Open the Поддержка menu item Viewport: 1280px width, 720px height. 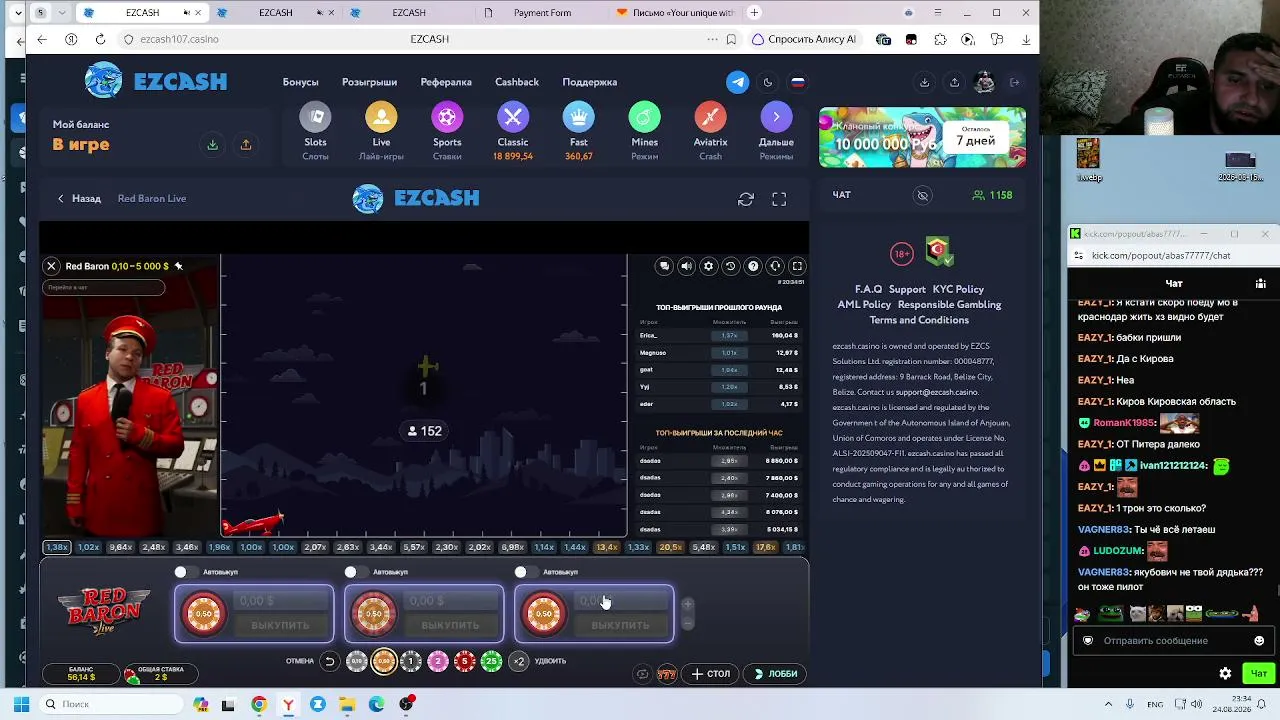tap(590, 82)
